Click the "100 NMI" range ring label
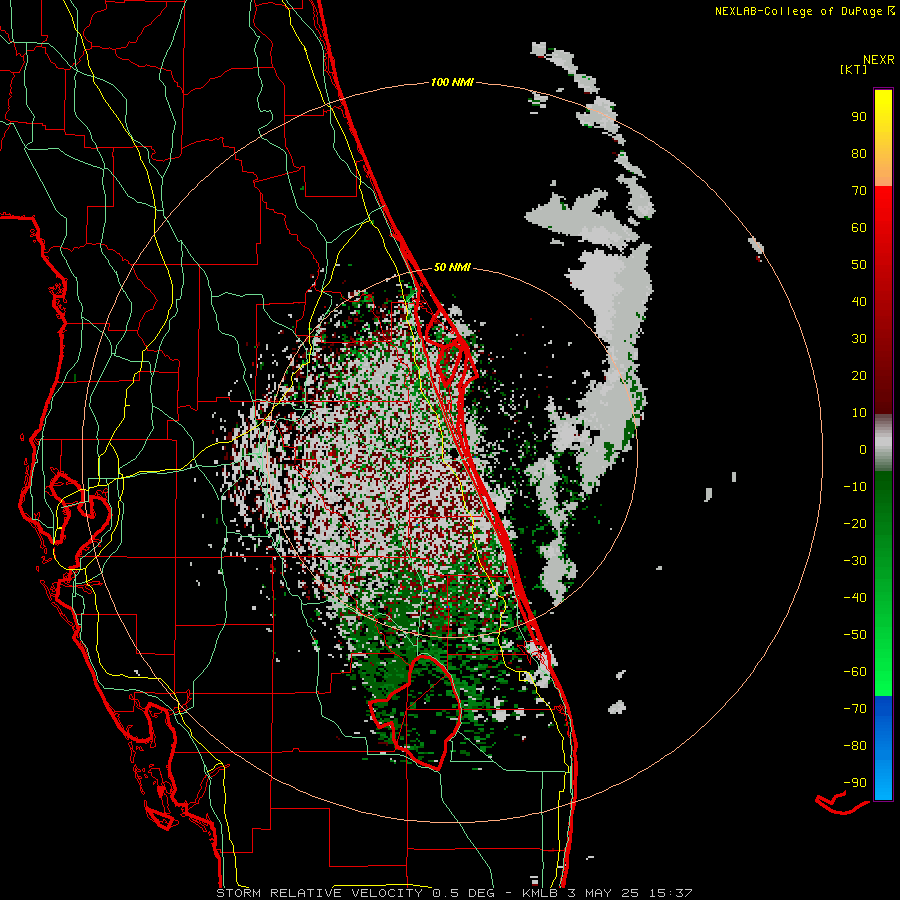 [452, 83]
